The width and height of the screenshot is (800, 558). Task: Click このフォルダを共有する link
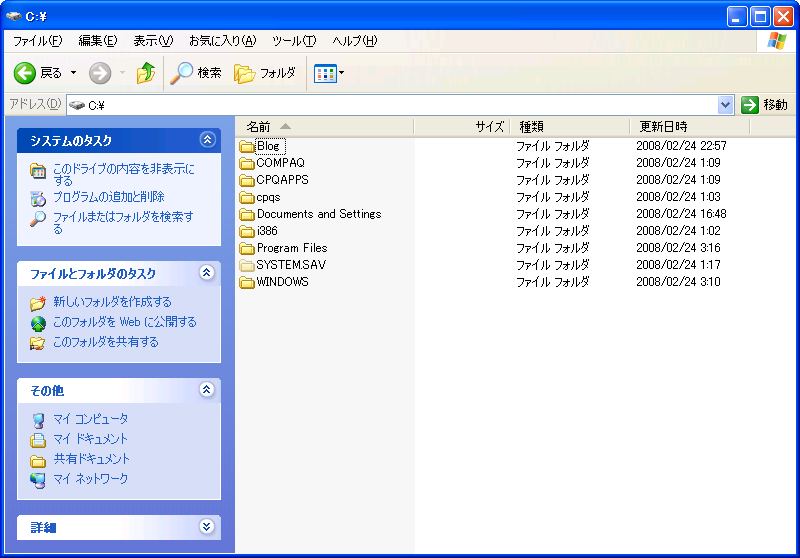[x=106, y=342]
